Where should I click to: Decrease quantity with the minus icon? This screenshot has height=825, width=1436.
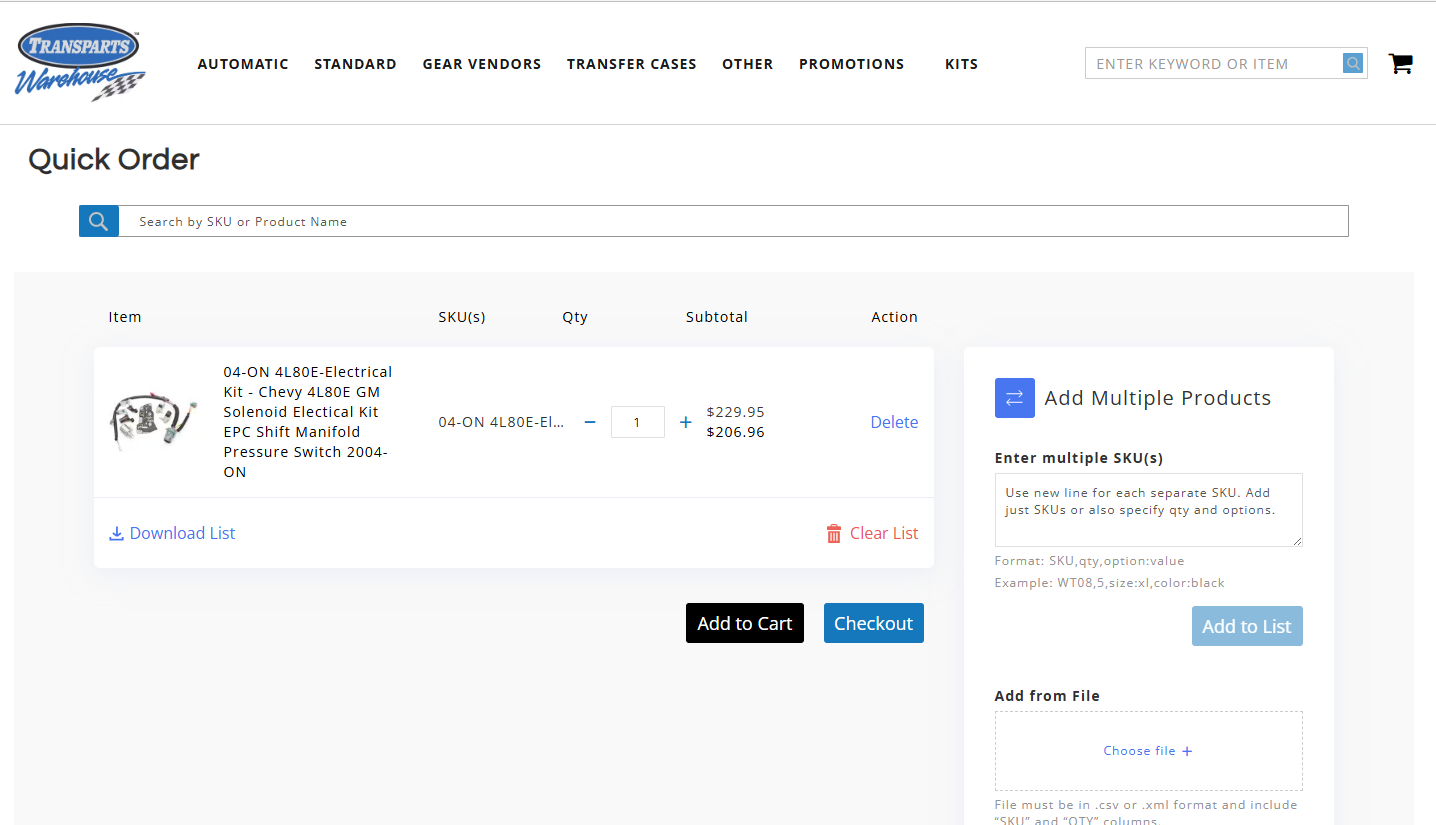point(590,422)
